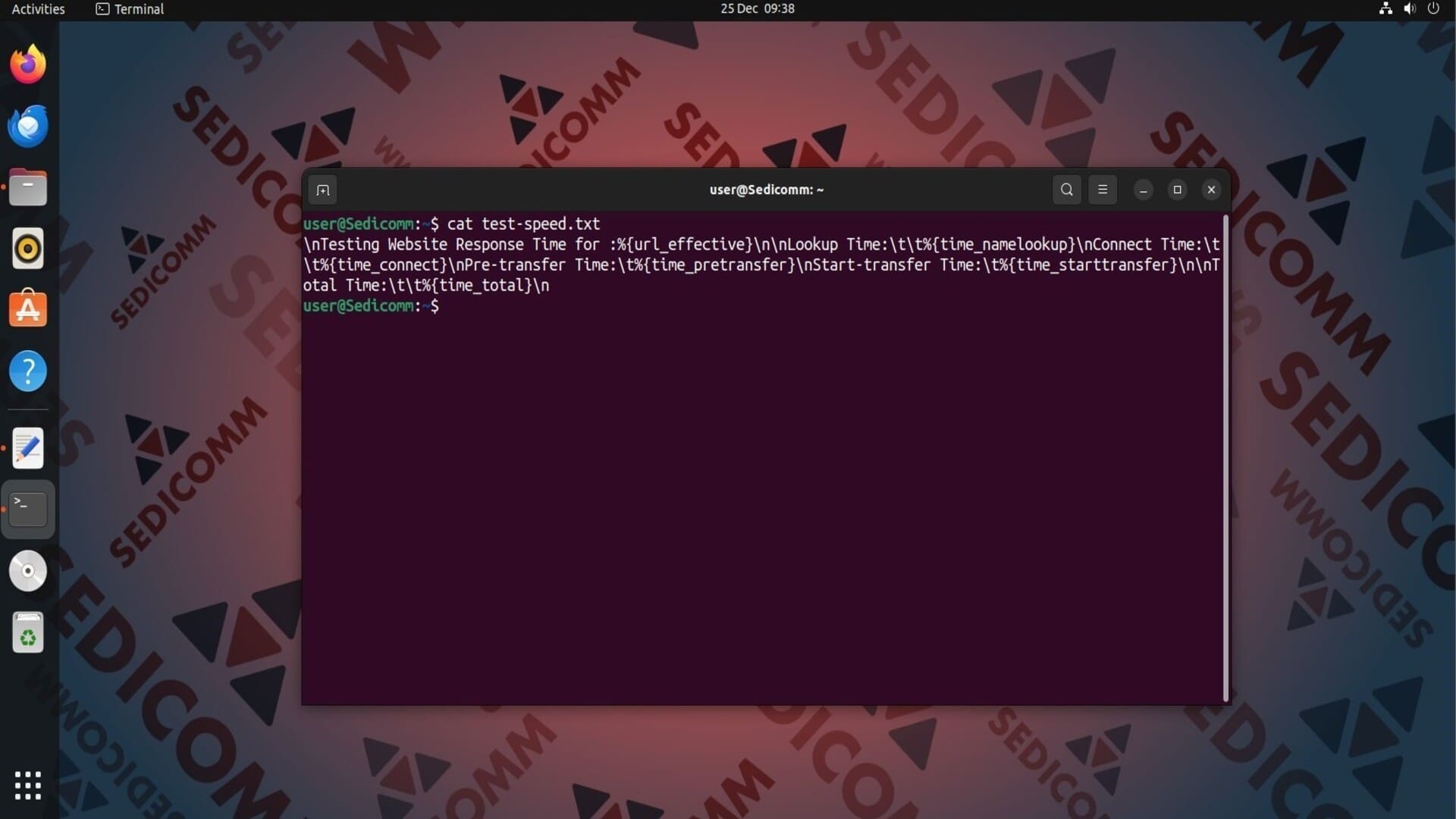The width and height of the screenshot is (1456, 819).
Task: Launch Rhythmbox music player
Action: pos(28,249)
